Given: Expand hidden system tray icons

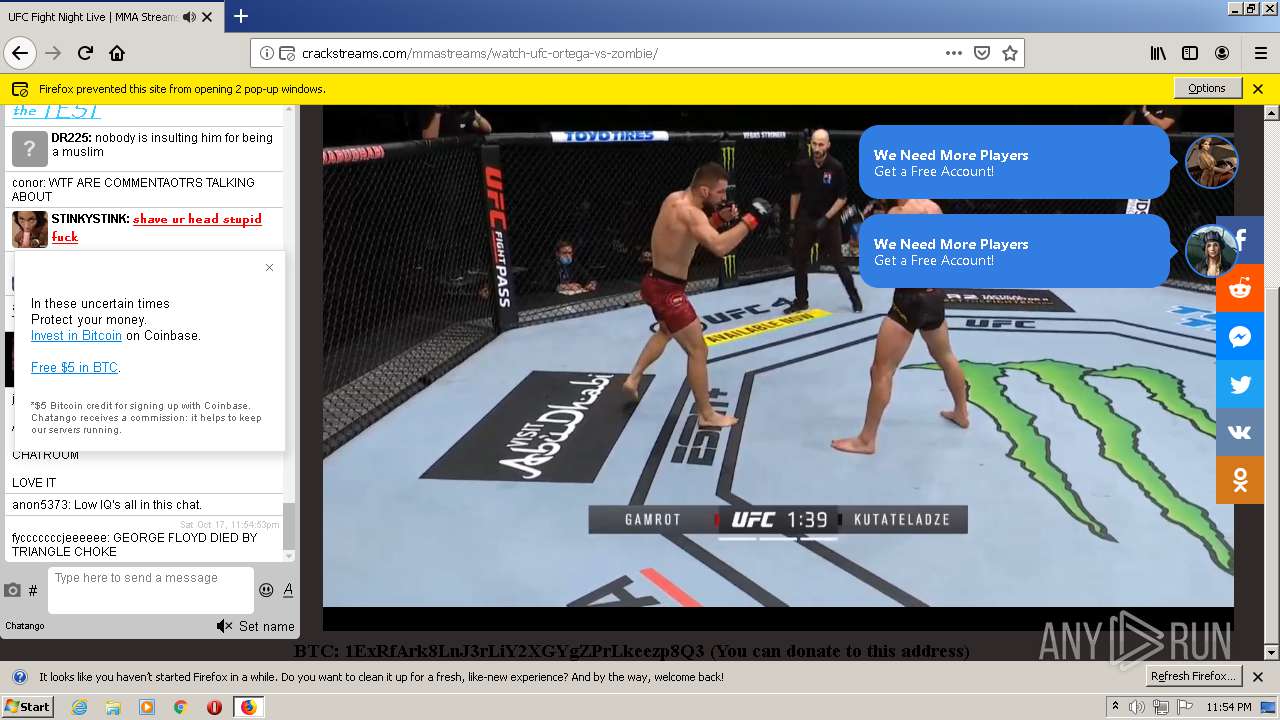Looking at the screenshot, I should tap(1116, 706).
